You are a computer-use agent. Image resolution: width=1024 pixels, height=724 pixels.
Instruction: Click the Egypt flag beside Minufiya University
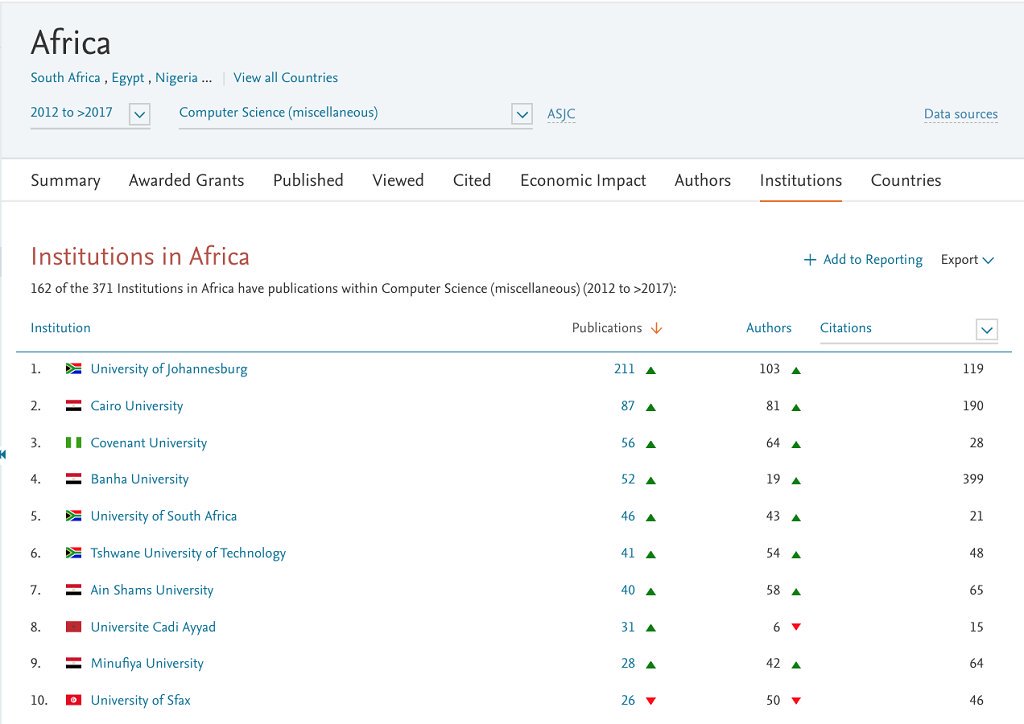[x=73, y=663]
